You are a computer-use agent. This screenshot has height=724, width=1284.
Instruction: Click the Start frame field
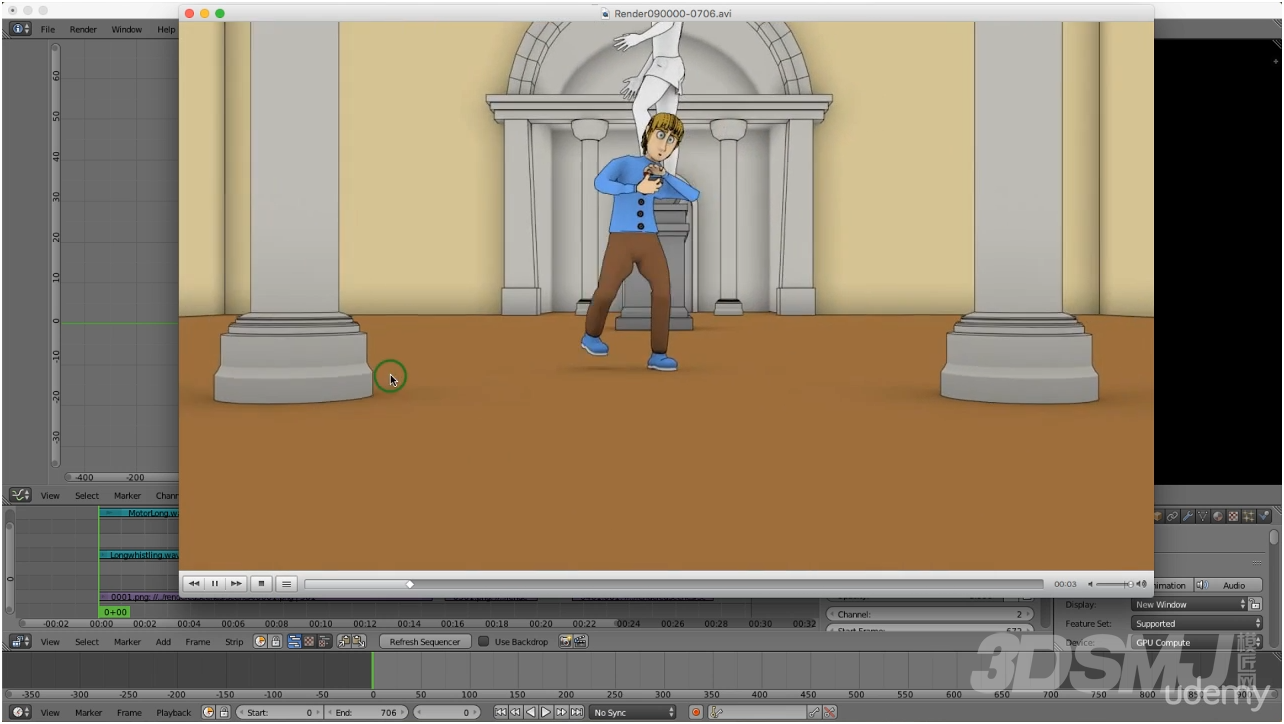point(279,712)
